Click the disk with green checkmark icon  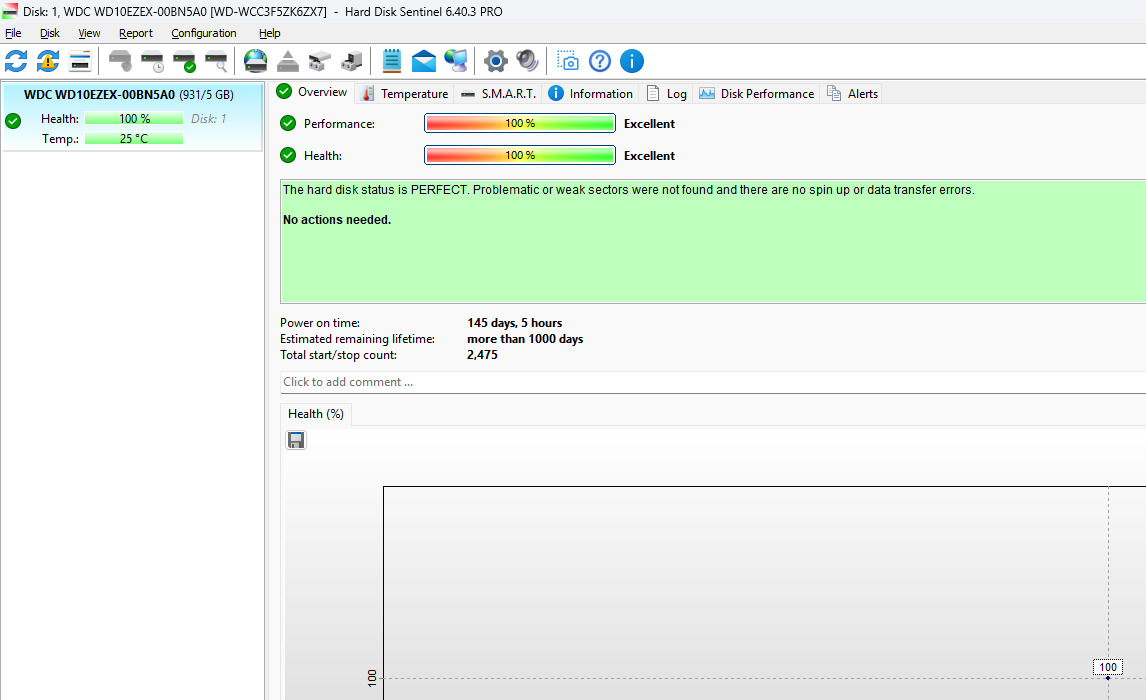(184, 61)
